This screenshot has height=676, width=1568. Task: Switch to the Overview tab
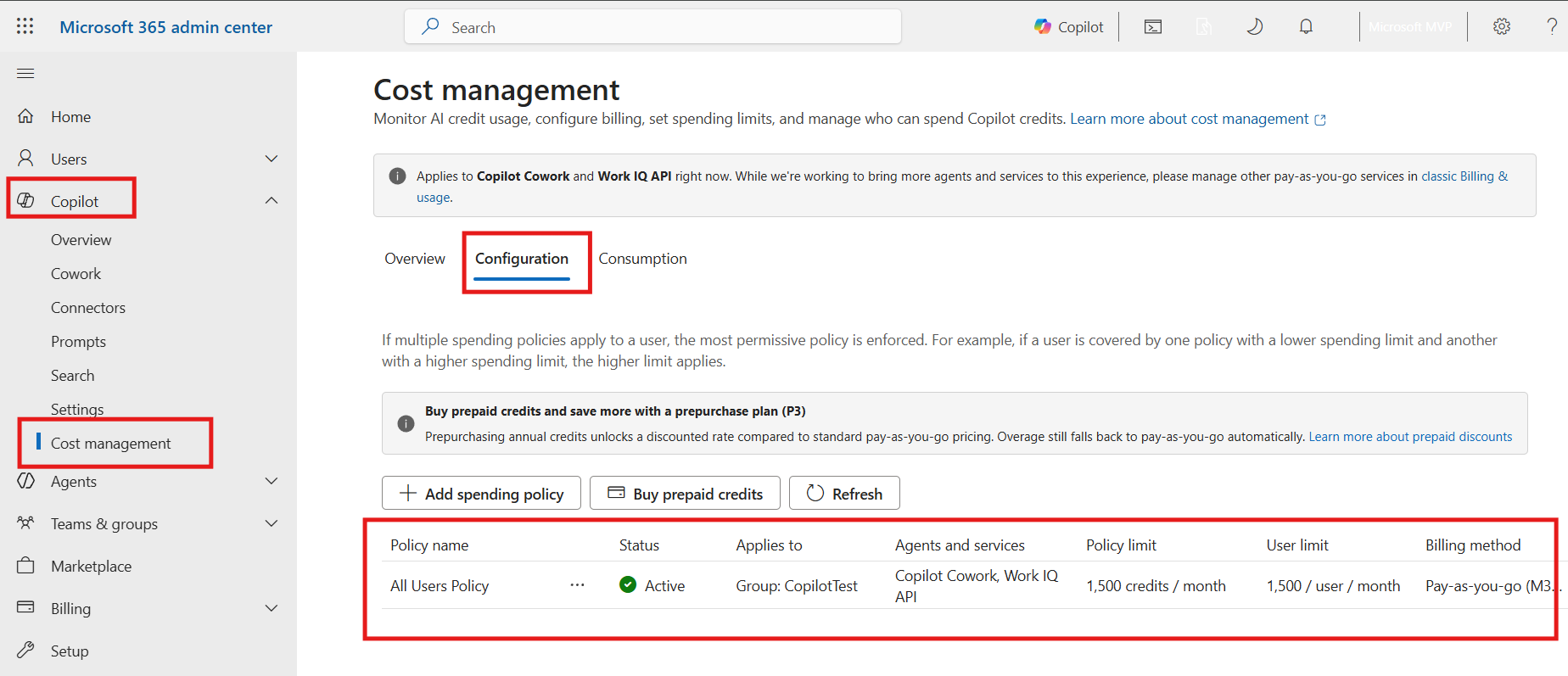(415, 259)
